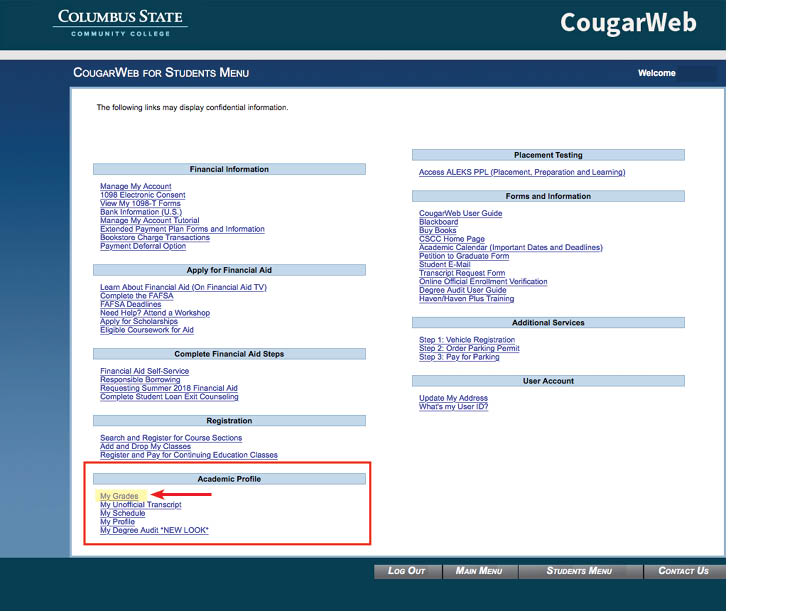Click the Columbus State Community College logo

[x=121, y=23]
